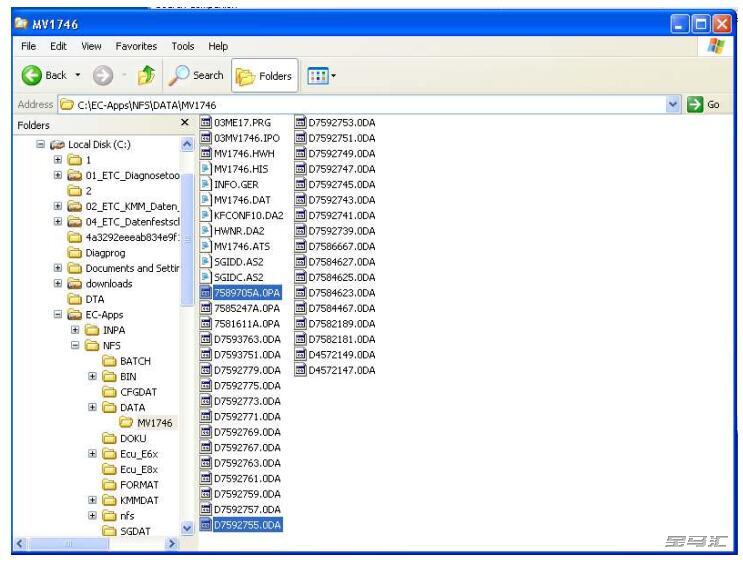Select file name D7582189.0DA
This screenshot has height=564, width=743.
pyautogui.click(x=342, y=324)
